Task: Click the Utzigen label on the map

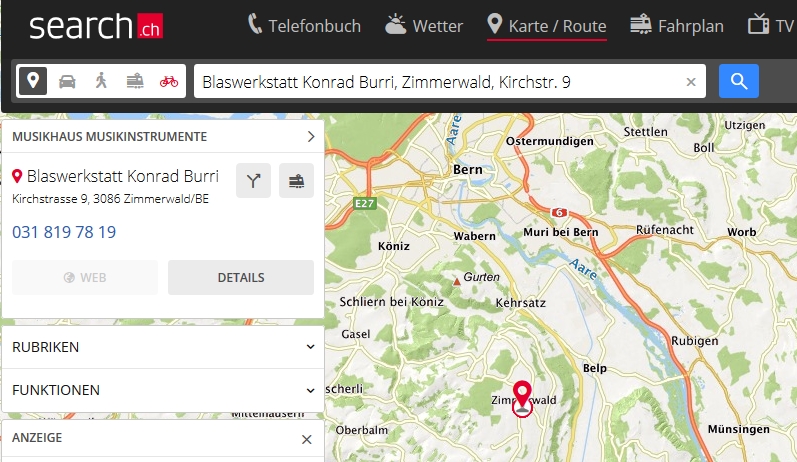Action: [745, 125]
